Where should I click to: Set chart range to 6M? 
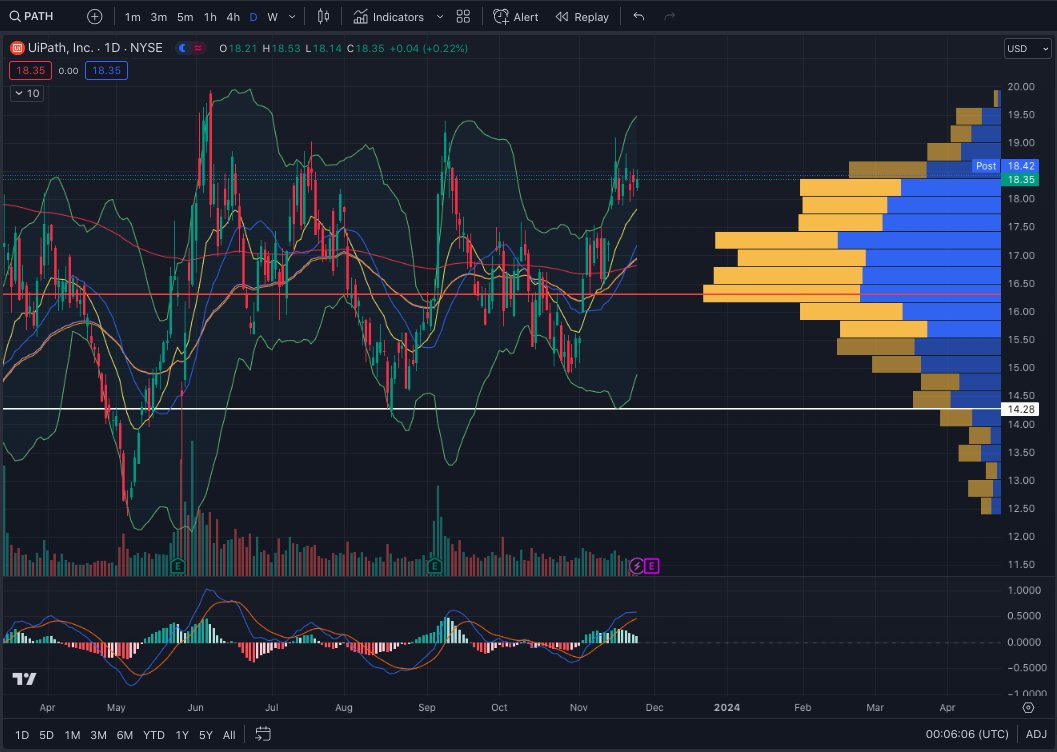125,734
